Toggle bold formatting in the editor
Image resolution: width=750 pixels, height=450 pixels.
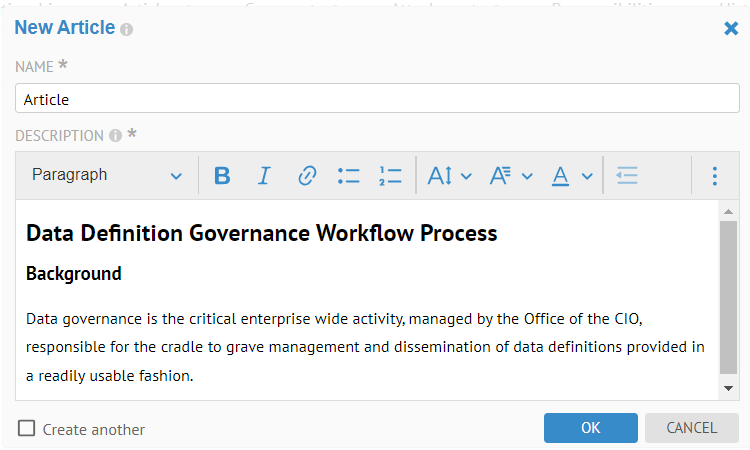pos(222,176)
